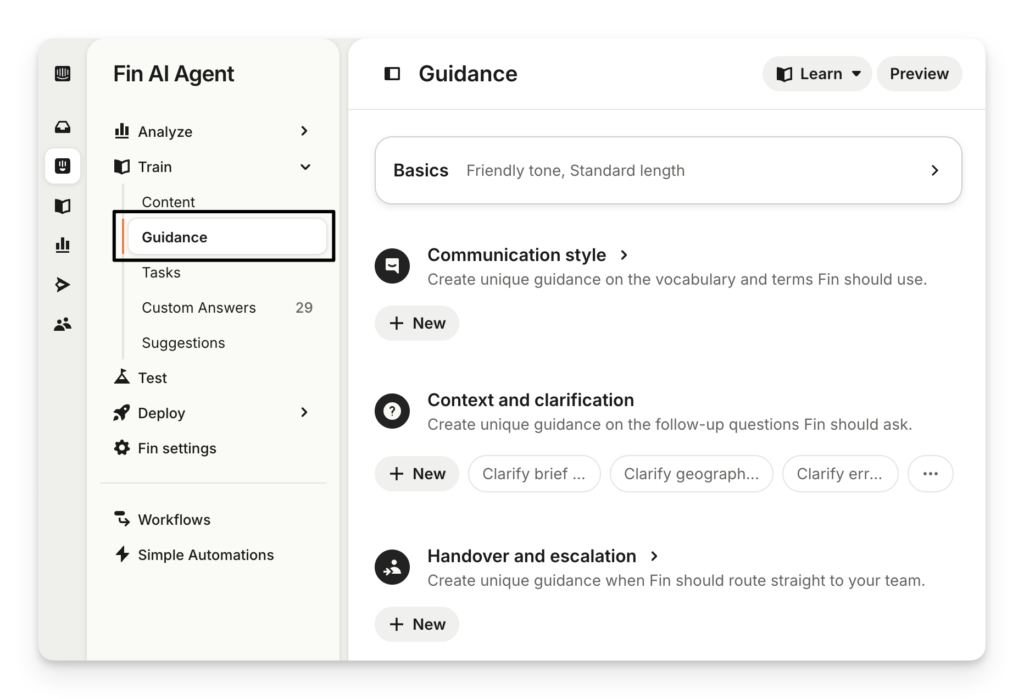Open the 'Clarify geograph...' guidance chip

point(692,474)
